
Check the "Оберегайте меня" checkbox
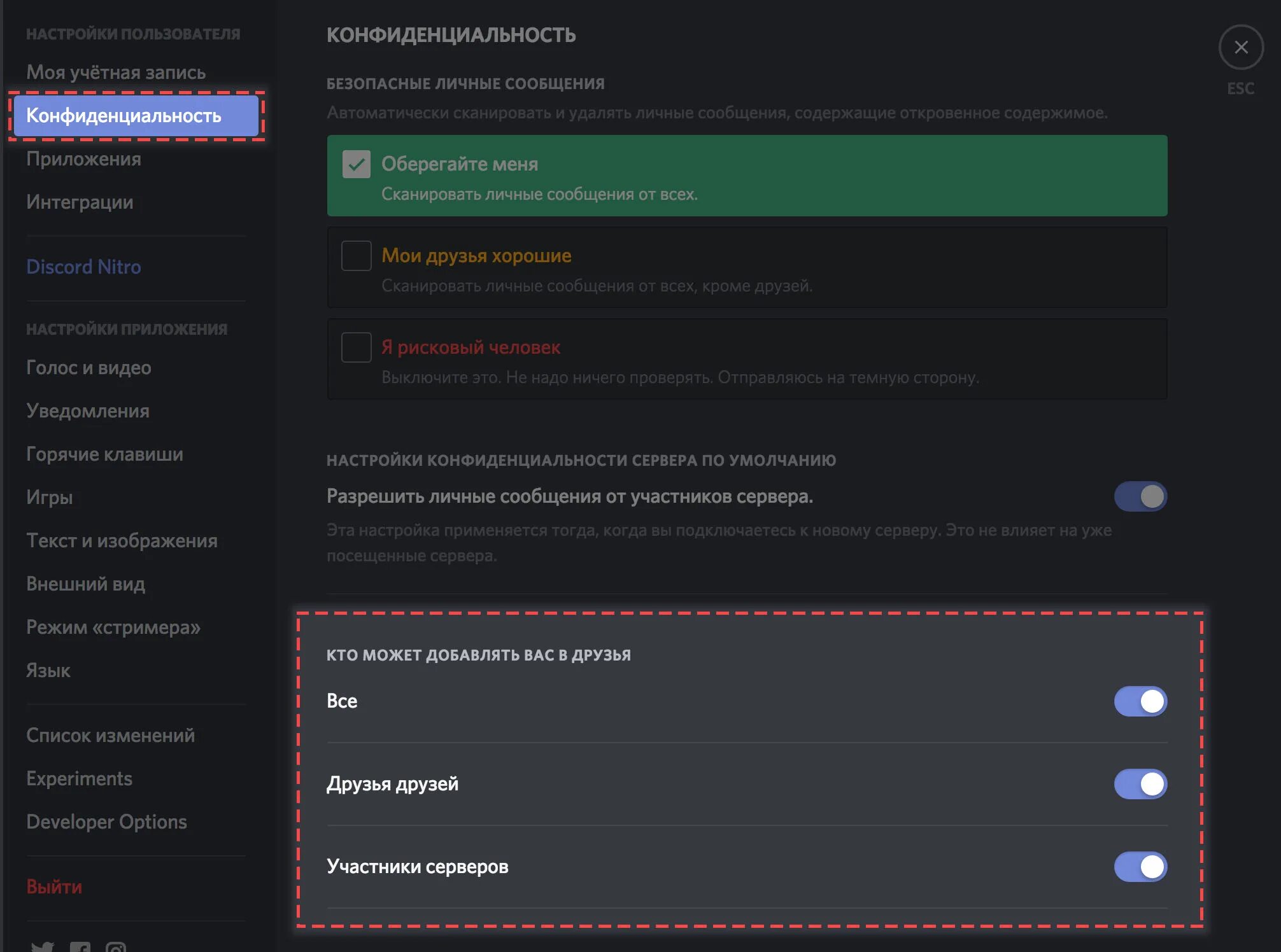(x=357, y=164)
